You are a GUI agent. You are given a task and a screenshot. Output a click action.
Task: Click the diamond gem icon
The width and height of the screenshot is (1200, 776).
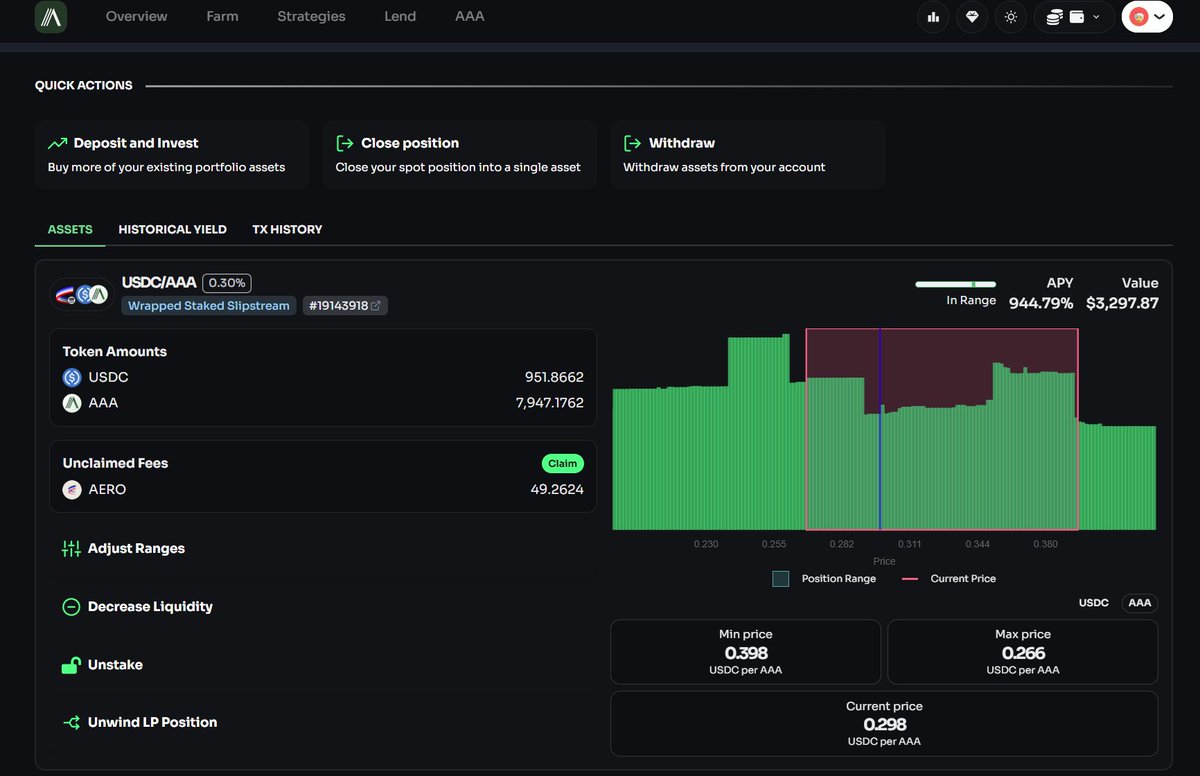(972, 17)
